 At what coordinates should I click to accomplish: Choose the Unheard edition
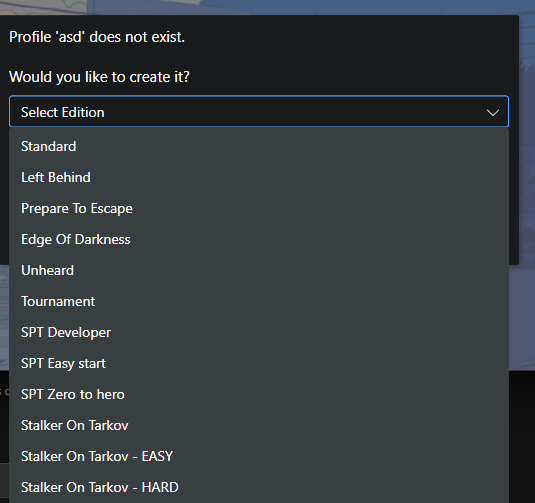pyautogui.click(x=259, y=271)
